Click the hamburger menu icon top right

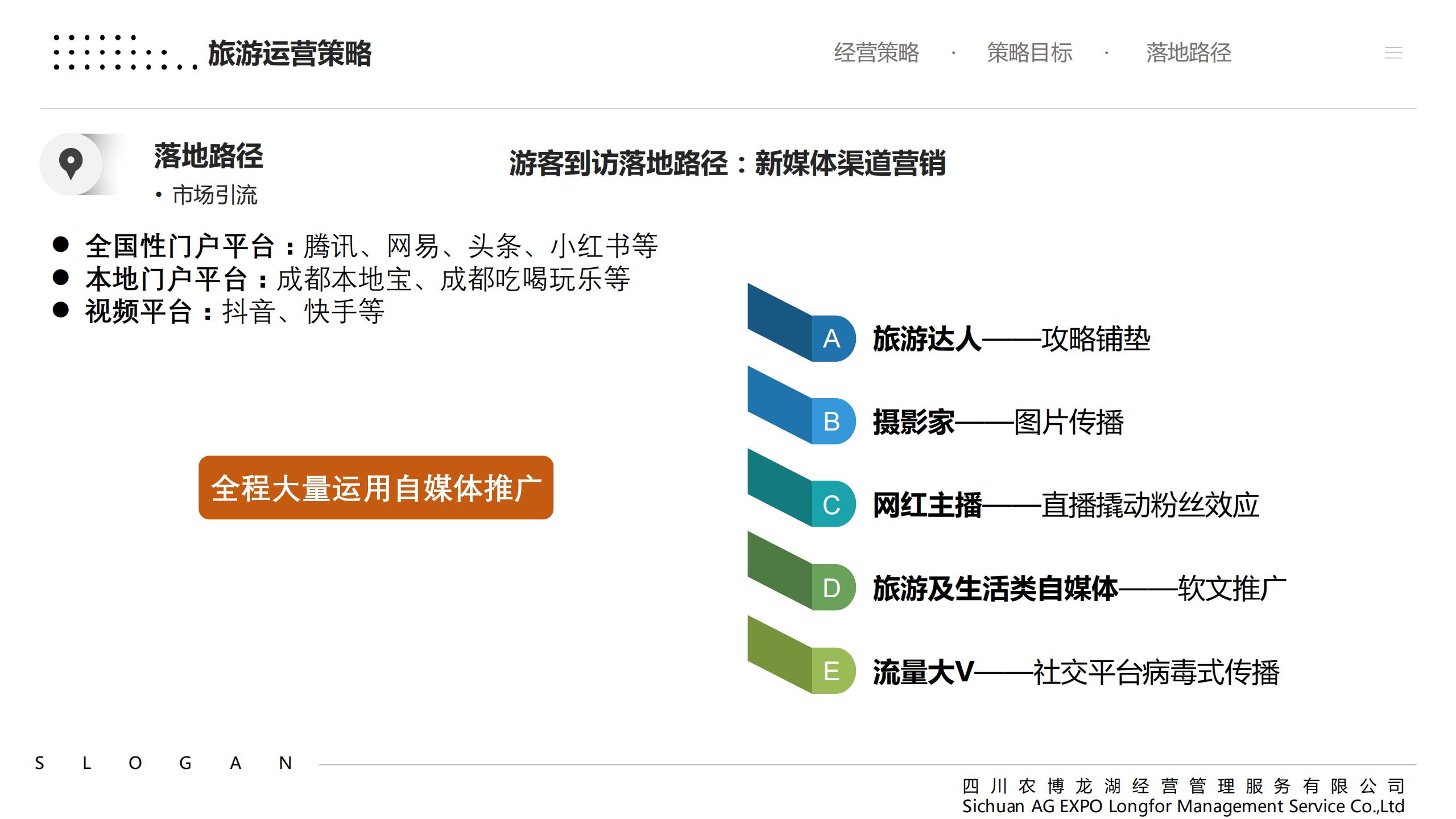(x=1393, y=53)
